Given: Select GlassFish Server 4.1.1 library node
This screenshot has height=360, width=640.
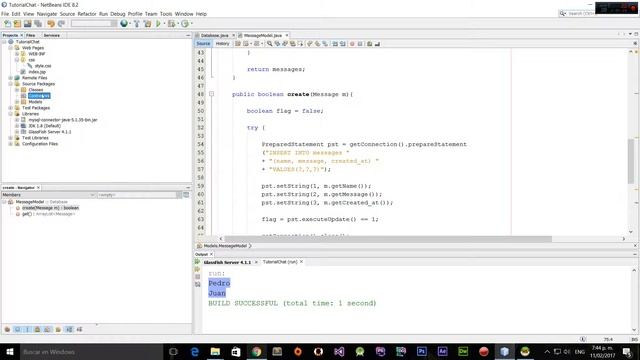Looking at the screenshot, I should (50, 132).
